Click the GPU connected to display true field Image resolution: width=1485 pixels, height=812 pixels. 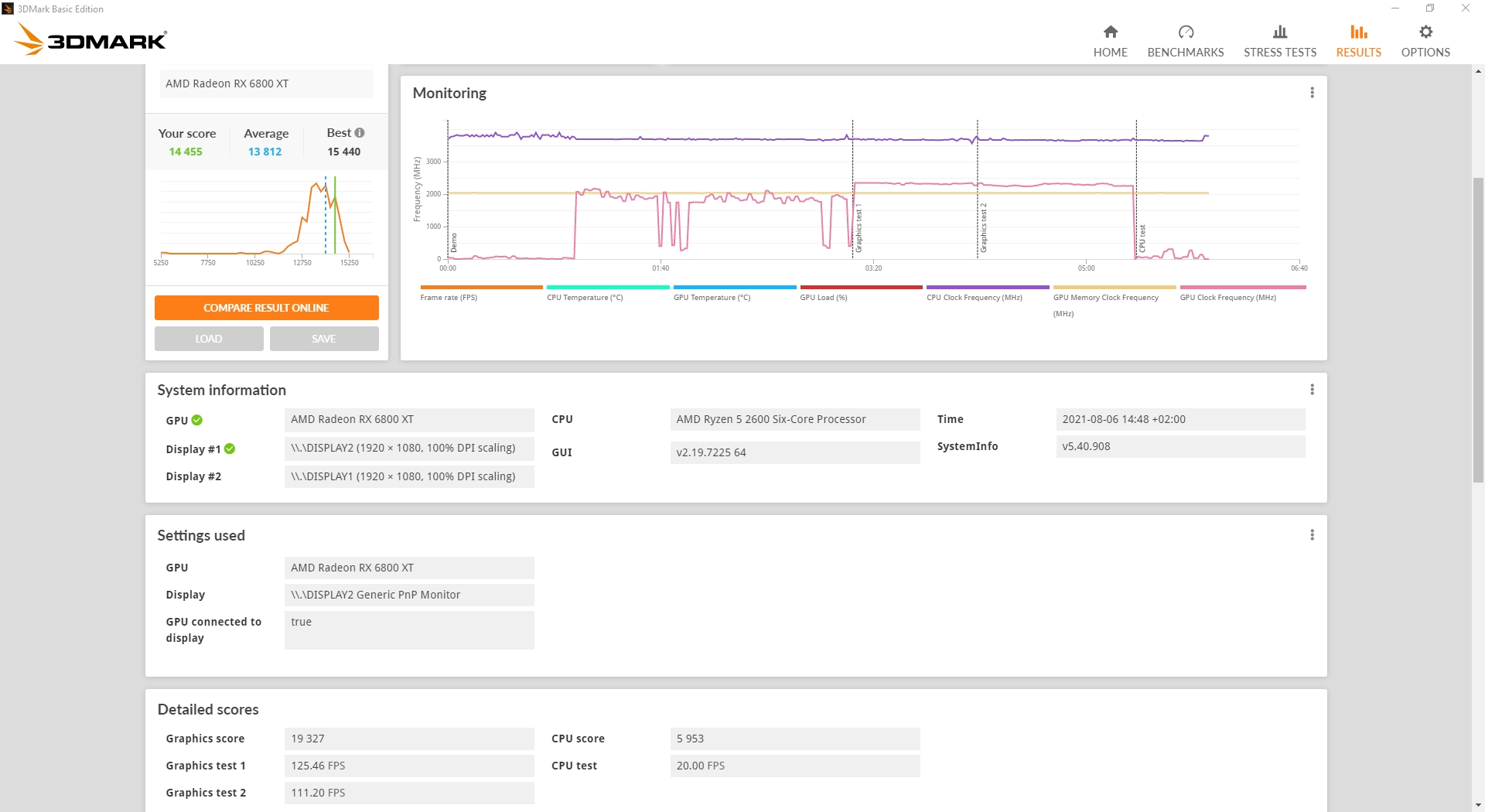click(409, 630)
